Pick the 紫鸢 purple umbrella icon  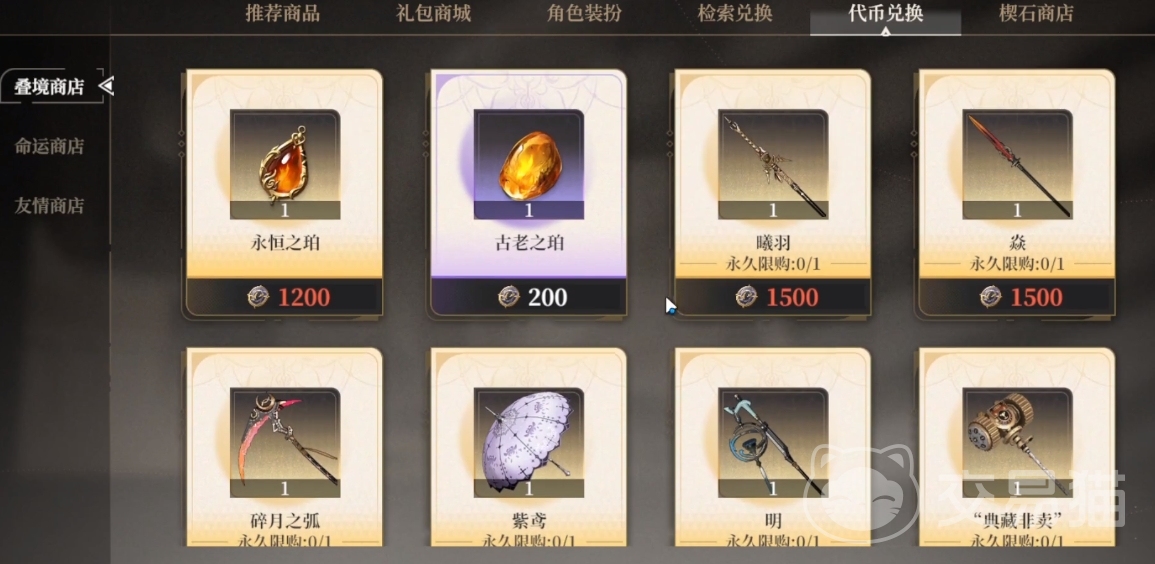(528, 443)
